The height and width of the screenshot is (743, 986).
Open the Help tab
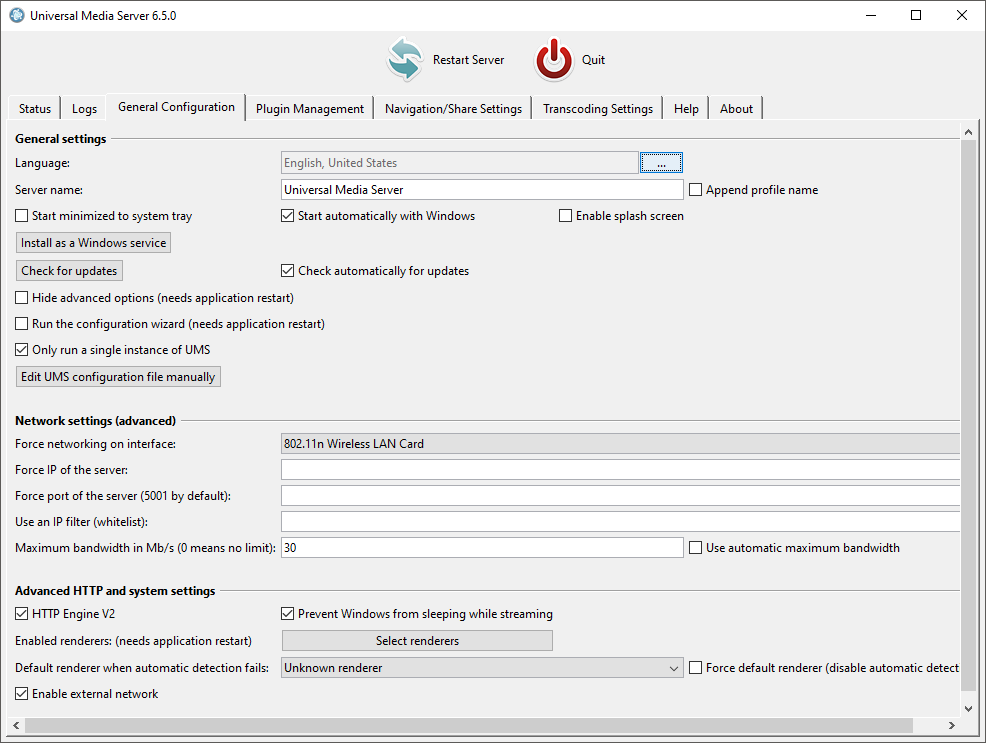[x=686, y=109]
